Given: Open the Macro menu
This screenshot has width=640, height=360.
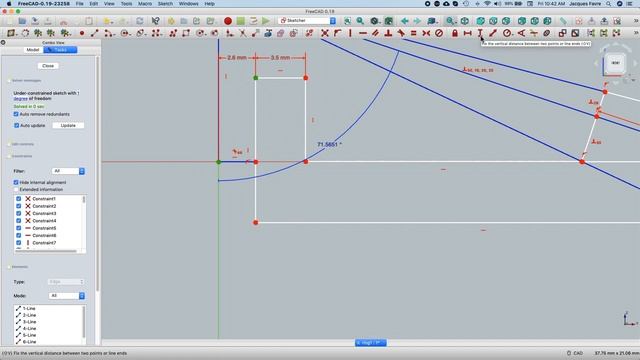Looking at the screenshot, I should tap(145, 4).
